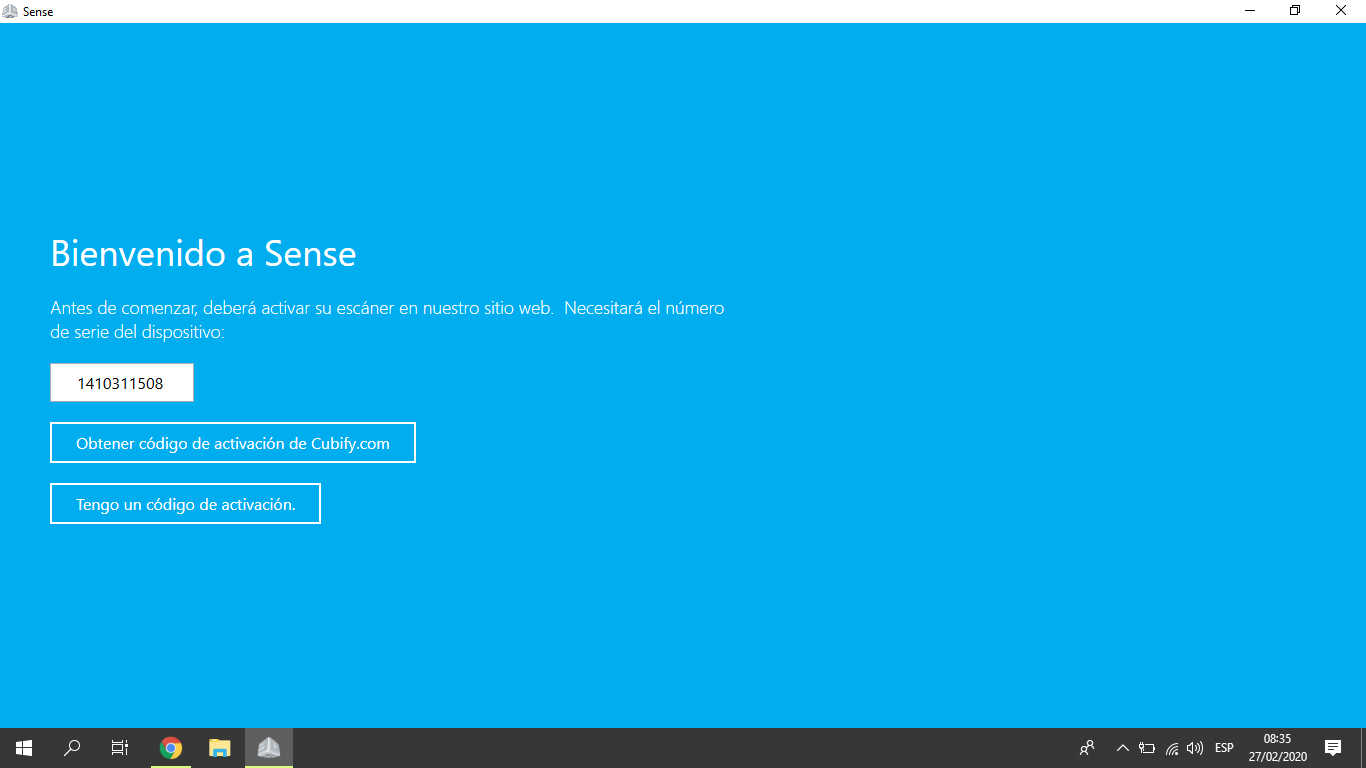This screenshot has width=1366, height=768.
Task: Get activation code from Cubify.com
Action: coord(233,443)
